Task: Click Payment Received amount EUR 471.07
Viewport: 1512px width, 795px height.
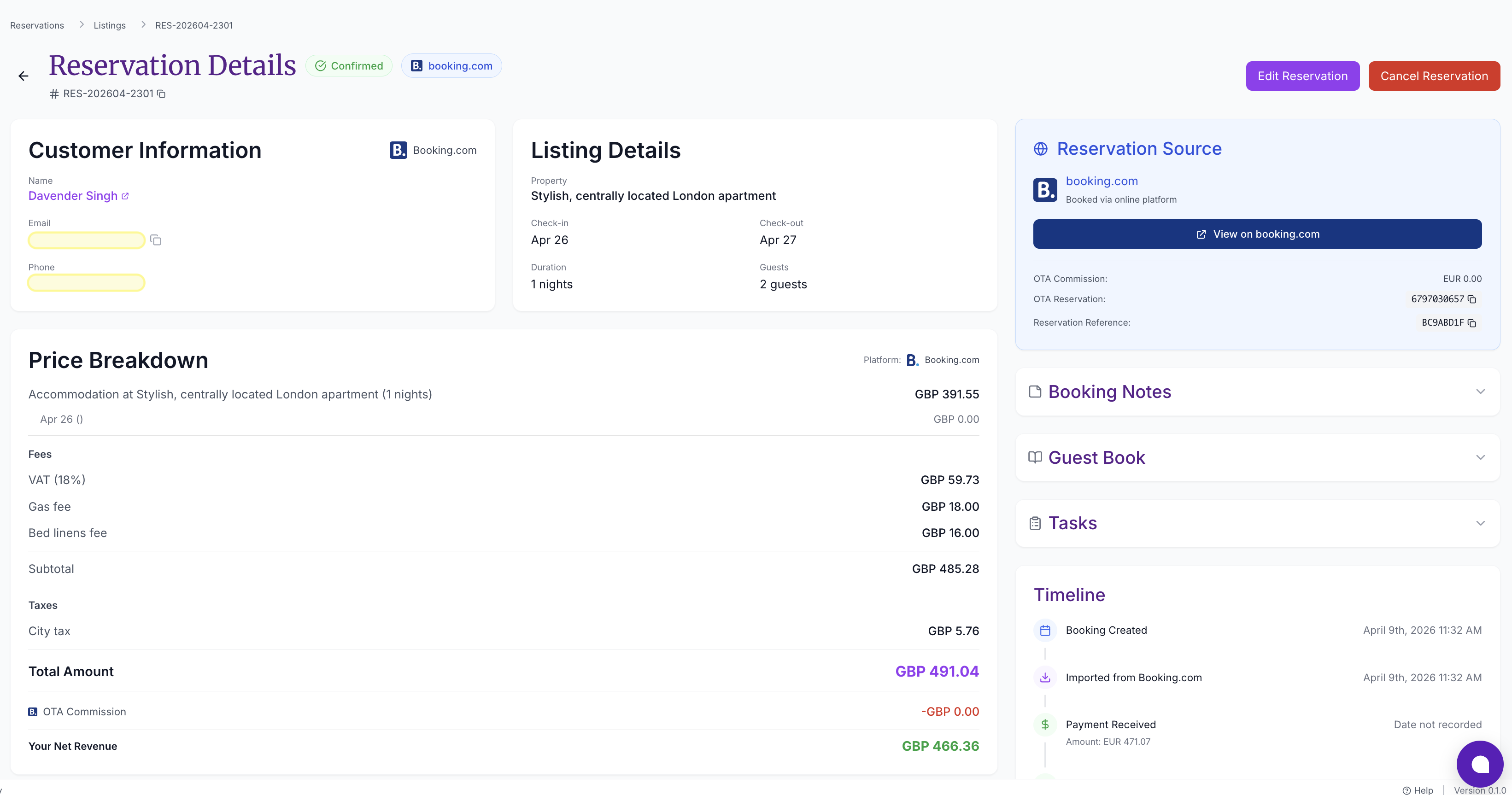Action: (1108, 742)
